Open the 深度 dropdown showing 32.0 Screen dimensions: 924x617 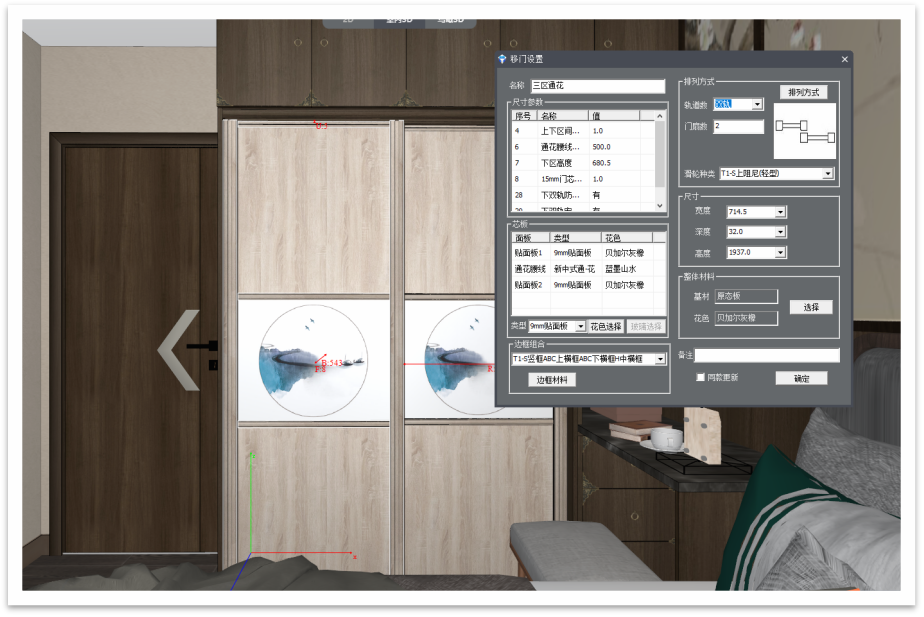[780, 232]
